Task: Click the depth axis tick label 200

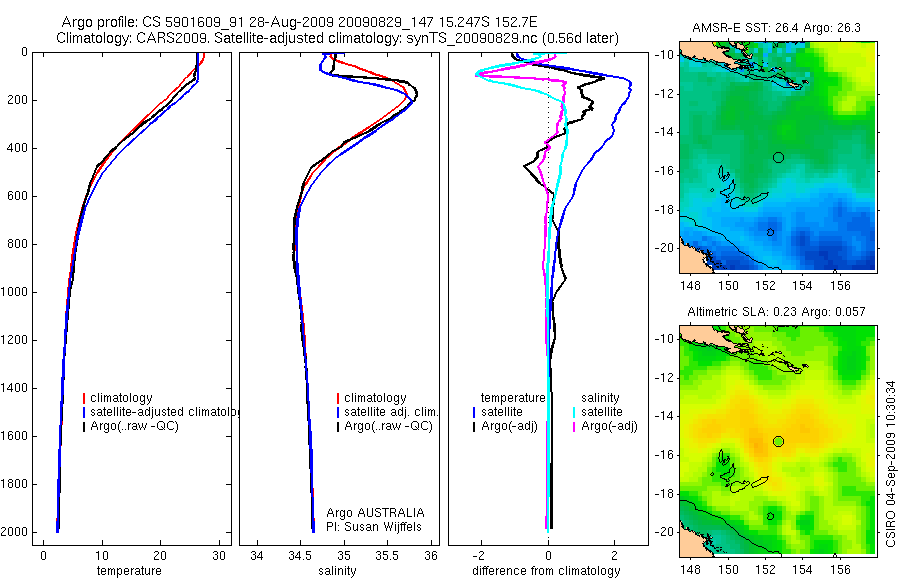Action: 18,100
